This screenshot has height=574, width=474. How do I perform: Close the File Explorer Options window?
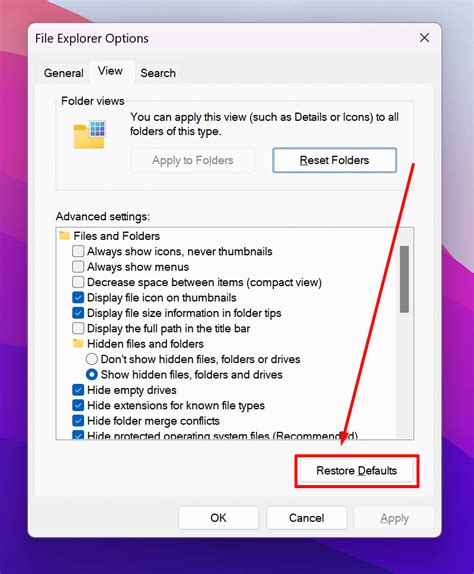tap(425, 38)
